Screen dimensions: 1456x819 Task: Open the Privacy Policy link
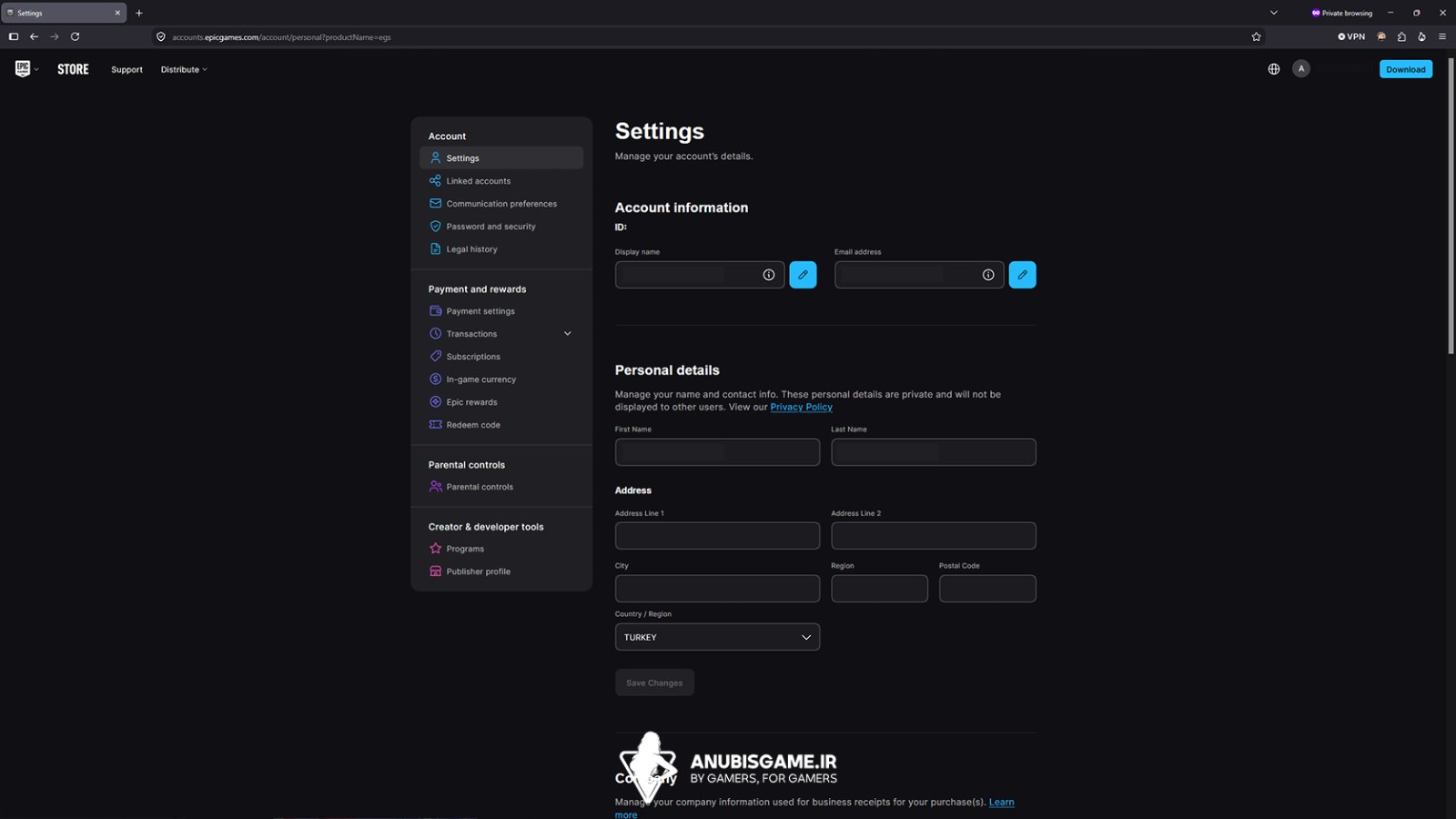(802, 407)
